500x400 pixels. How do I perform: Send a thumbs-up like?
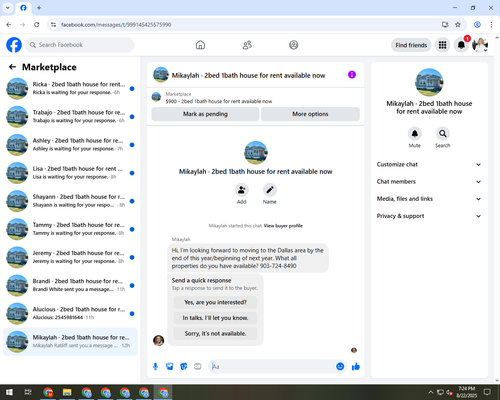click(x=356, y=367)
